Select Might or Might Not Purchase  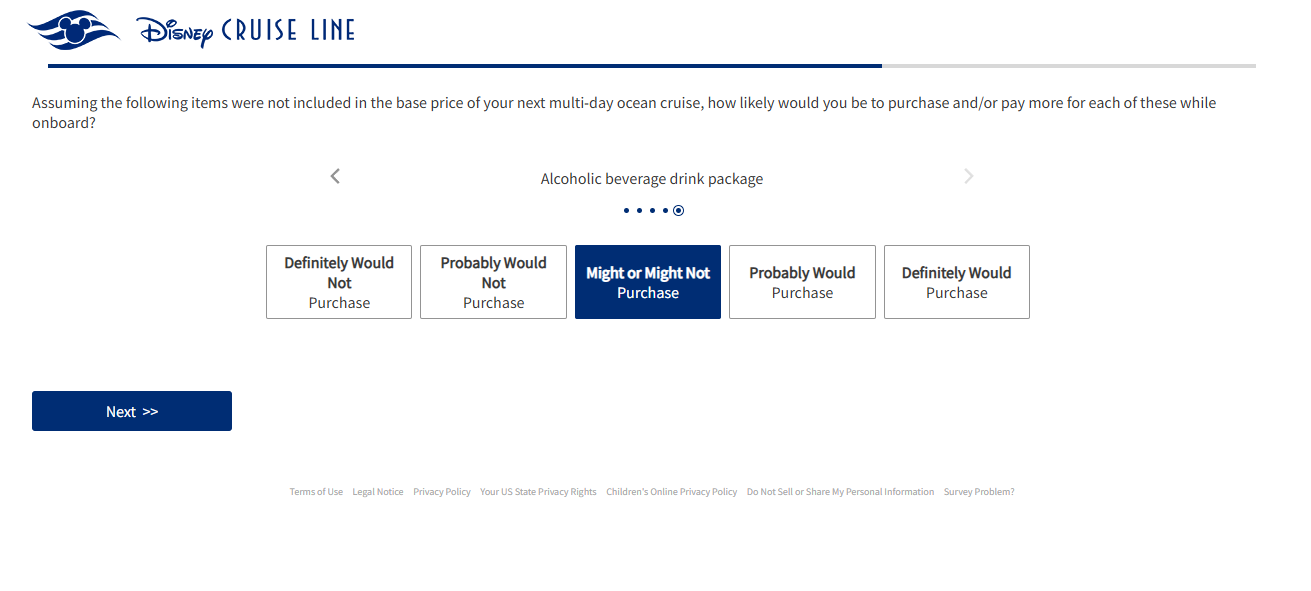point(648,282)
